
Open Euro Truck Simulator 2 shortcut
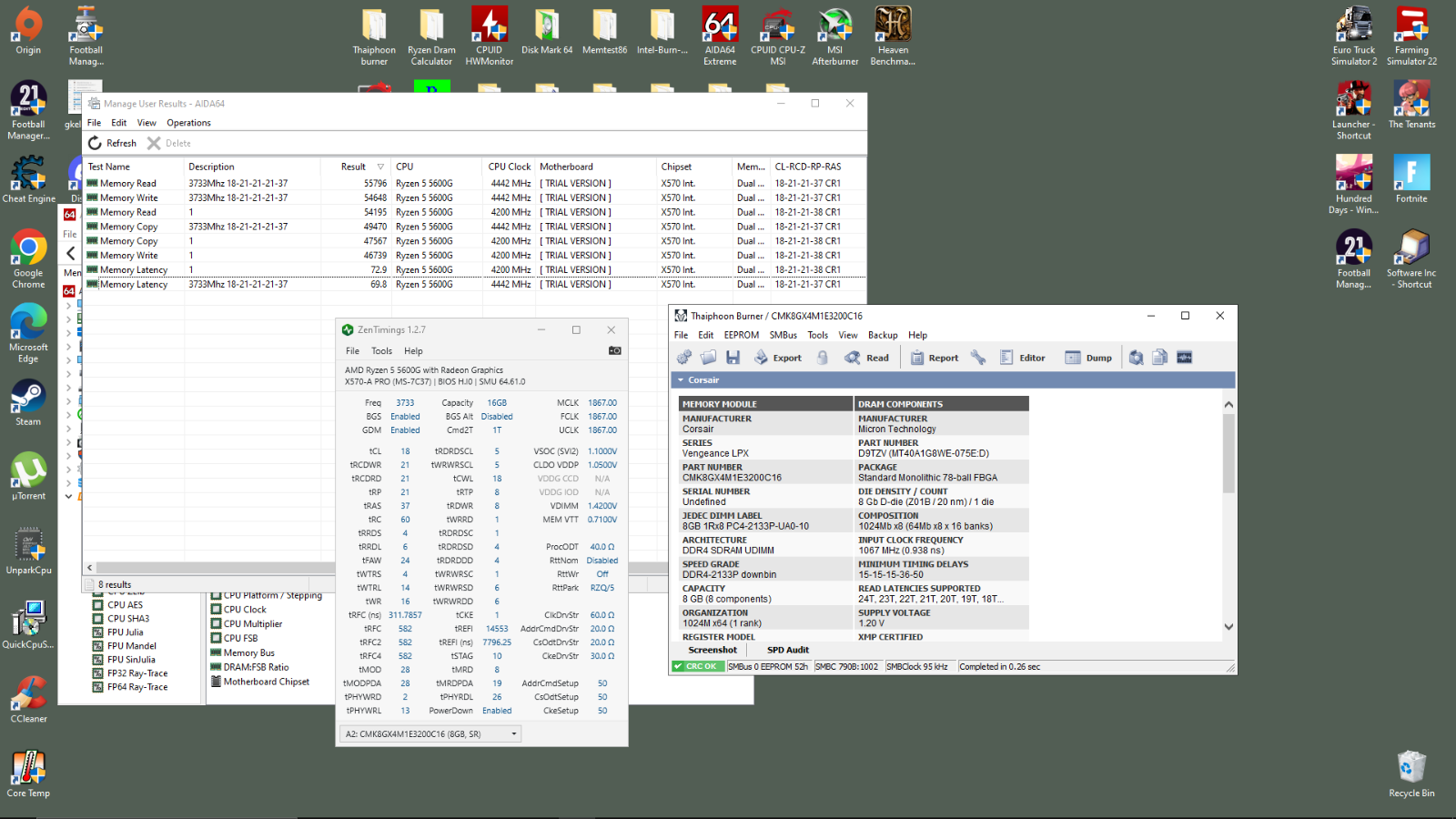tap(1354, 36)
